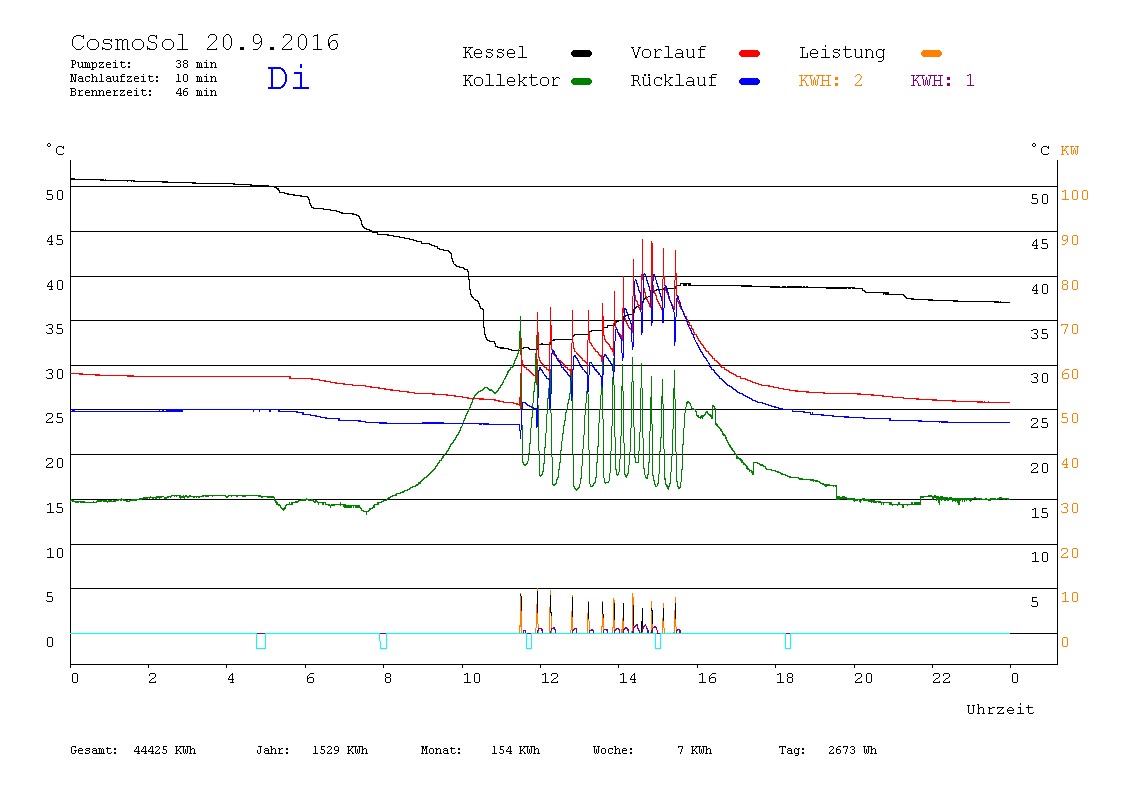Click the overrun time value "10 min"
1148x812 pixels.
196,78
